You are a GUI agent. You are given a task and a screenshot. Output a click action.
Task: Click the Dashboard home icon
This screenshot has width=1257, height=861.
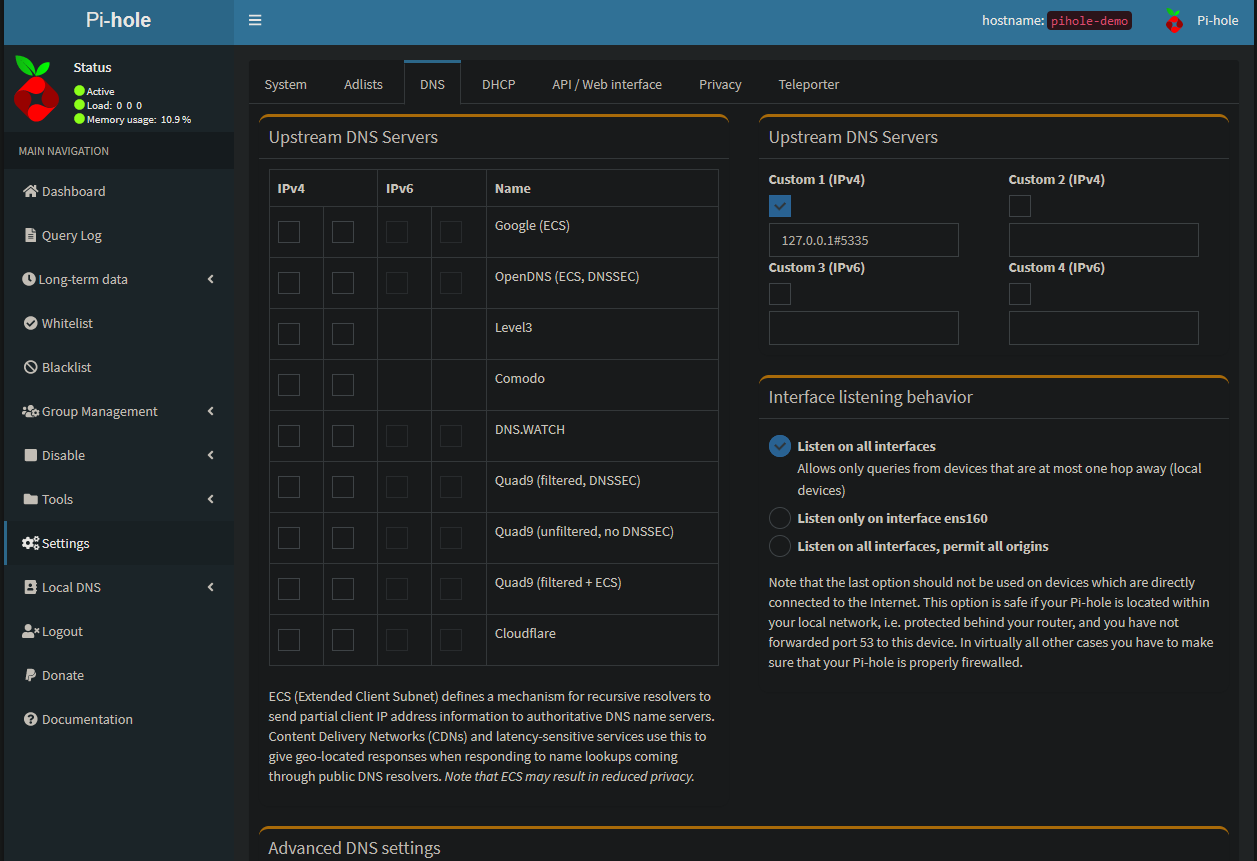30,191
